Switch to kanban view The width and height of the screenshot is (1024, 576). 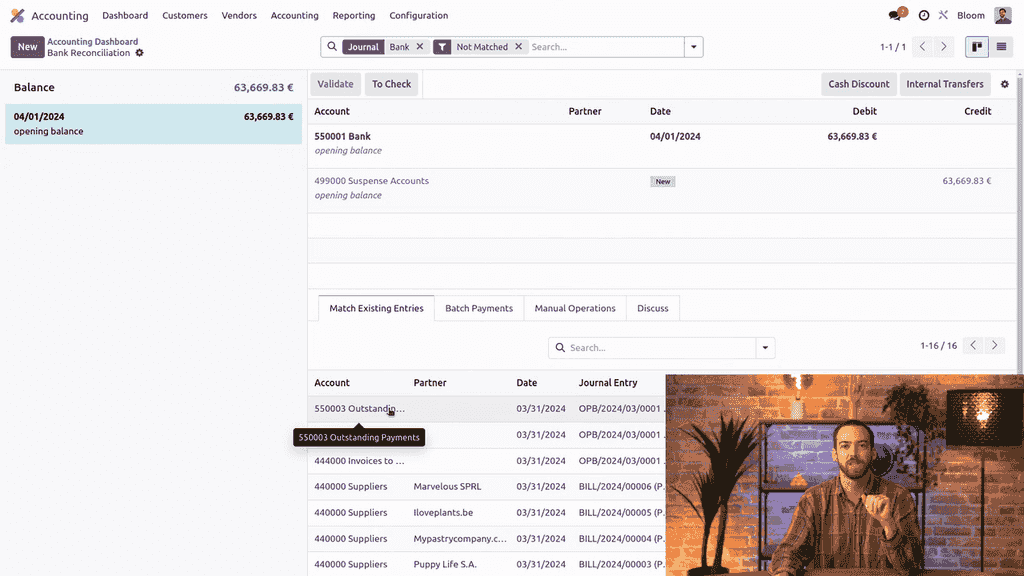tap(976, 47)
